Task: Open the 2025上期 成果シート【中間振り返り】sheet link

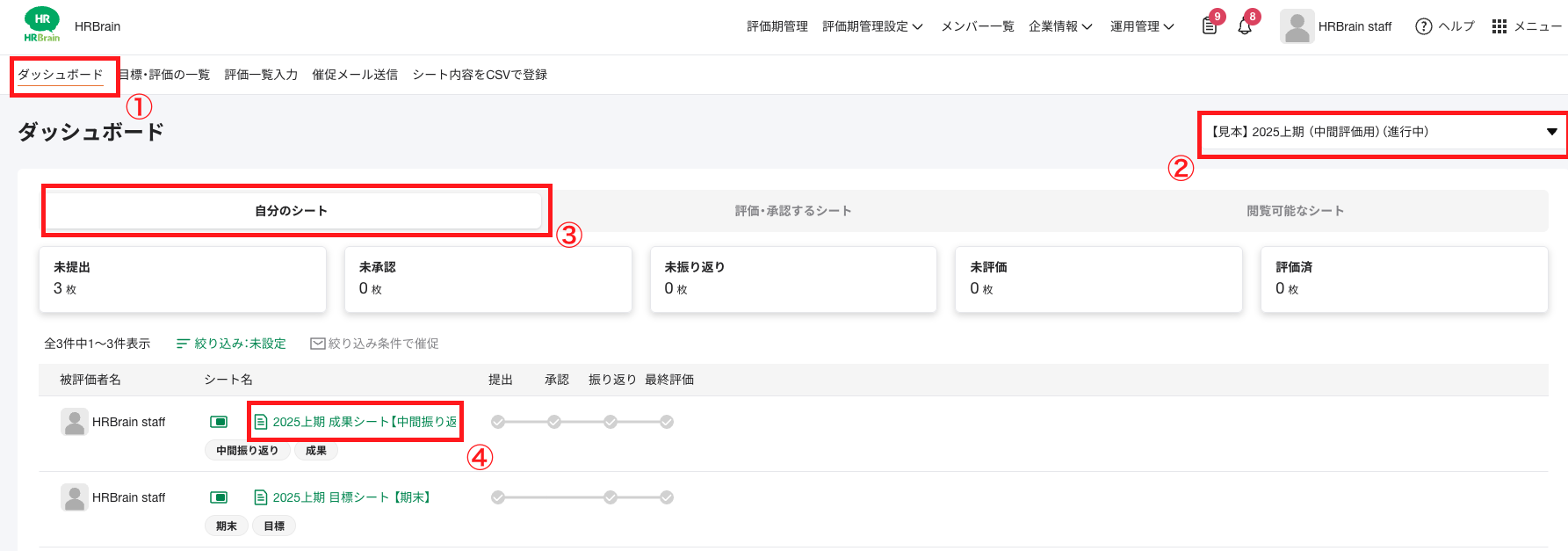Action: tap(351, 421)
